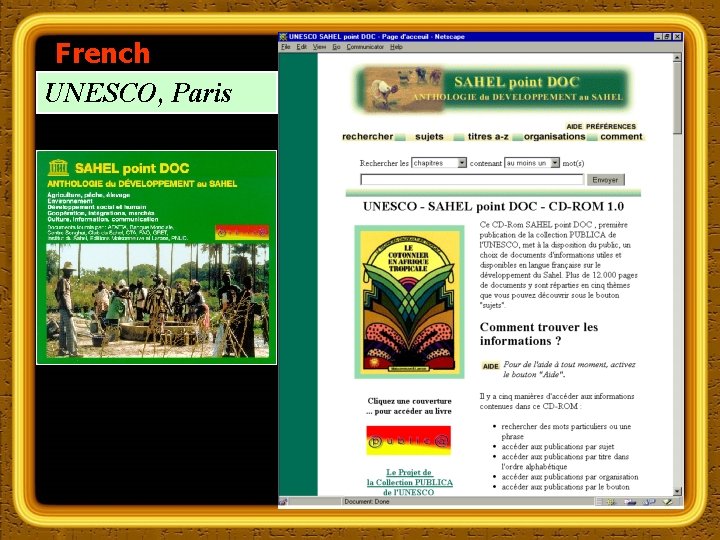Click bullet 'accéder aux publications par organisation'

pos(570,477)
